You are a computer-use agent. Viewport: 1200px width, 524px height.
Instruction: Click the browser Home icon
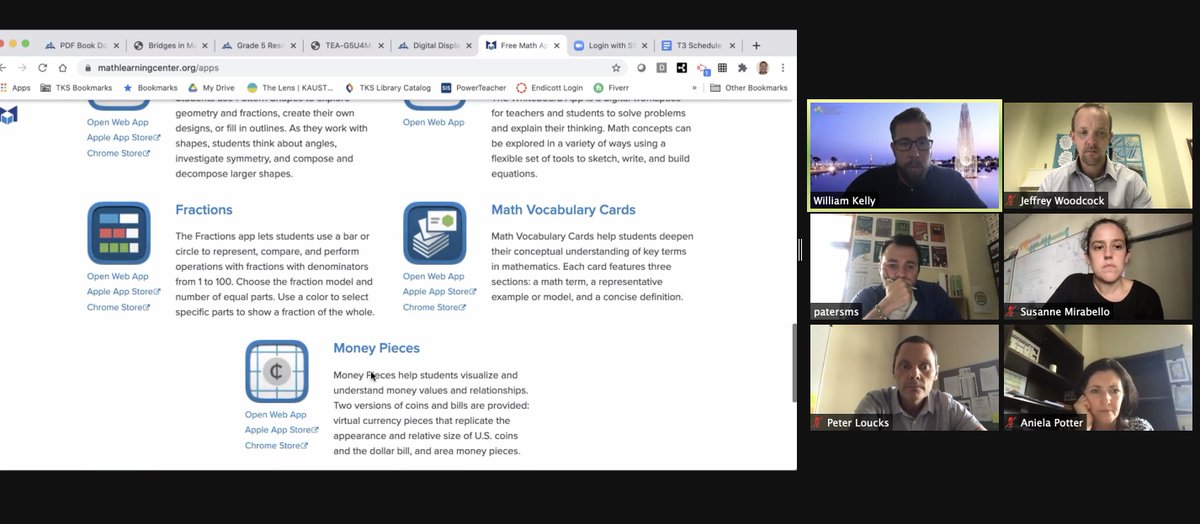pyautogui.click(x=62, y=68)
